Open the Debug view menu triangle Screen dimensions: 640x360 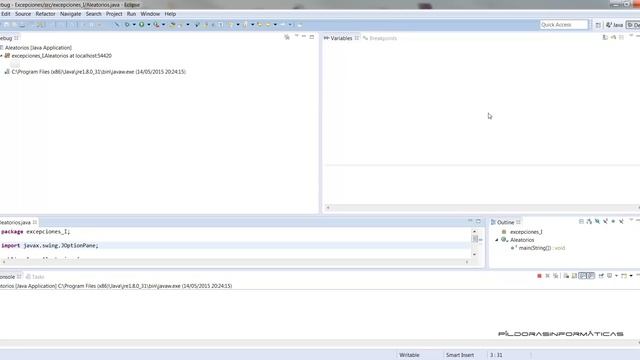[296, 36]
